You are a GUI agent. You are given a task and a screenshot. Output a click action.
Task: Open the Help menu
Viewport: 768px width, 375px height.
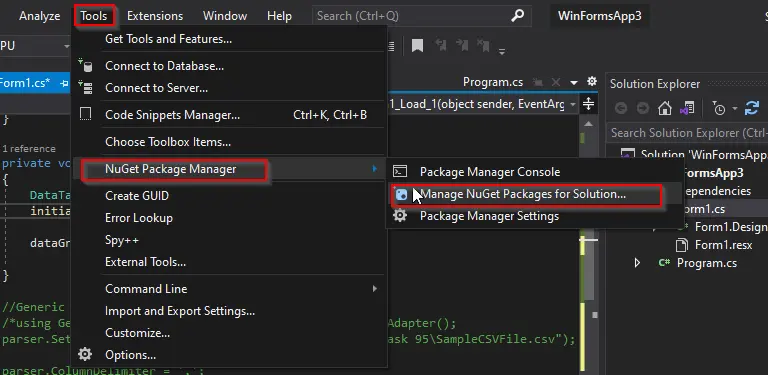279,16
